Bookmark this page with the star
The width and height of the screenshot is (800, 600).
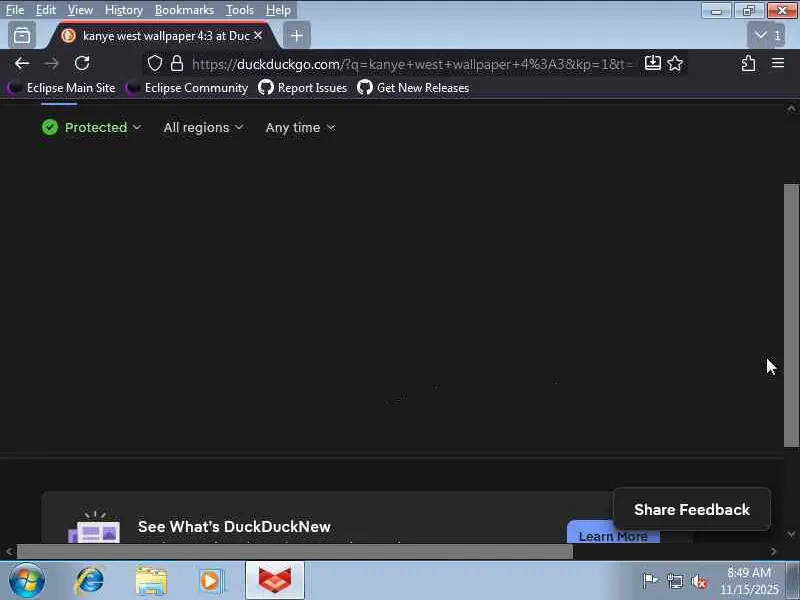pos(675,63)
